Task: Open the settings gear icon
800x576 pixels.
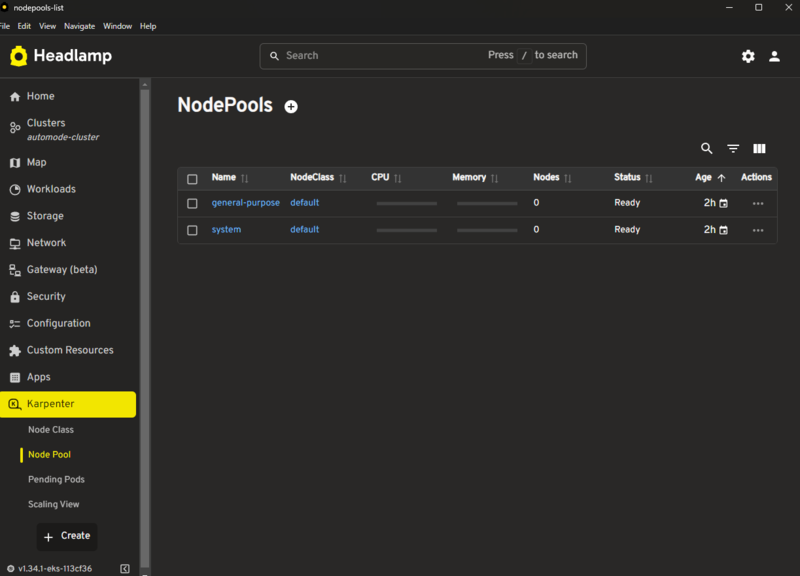Action: 748,56
